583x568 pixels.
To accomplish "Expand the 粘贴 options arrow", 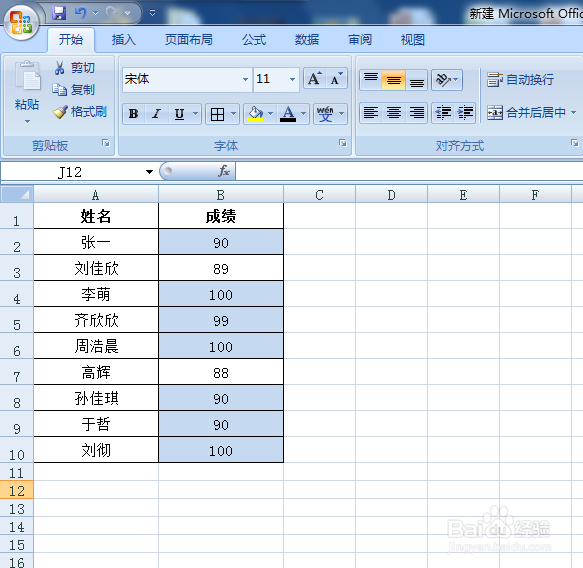I will pyautogui.click(x=27, y=121).
